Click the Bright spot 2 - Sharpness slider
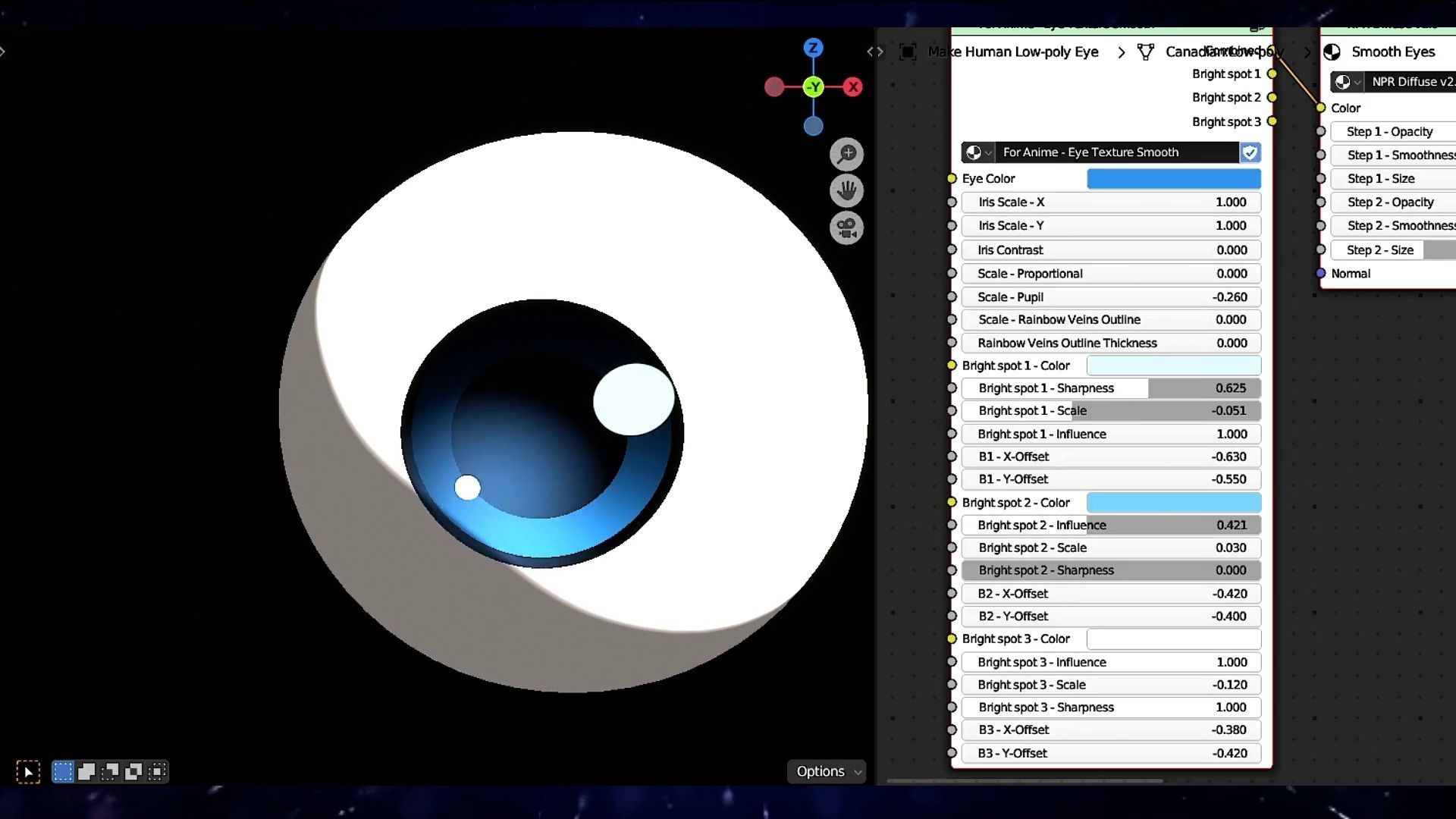Image resolution: width=1456 pixels, height=819 pixels. coord(1111,570)
